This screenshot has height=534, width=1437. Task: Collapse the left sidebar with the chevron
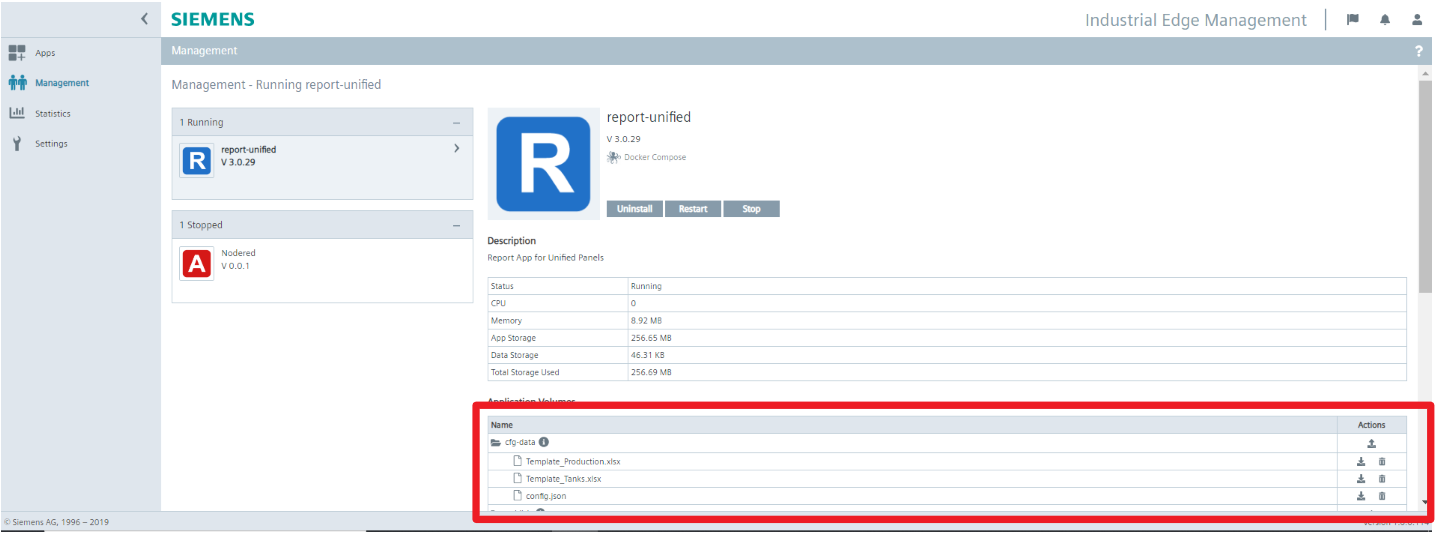(x=144, y=19)
